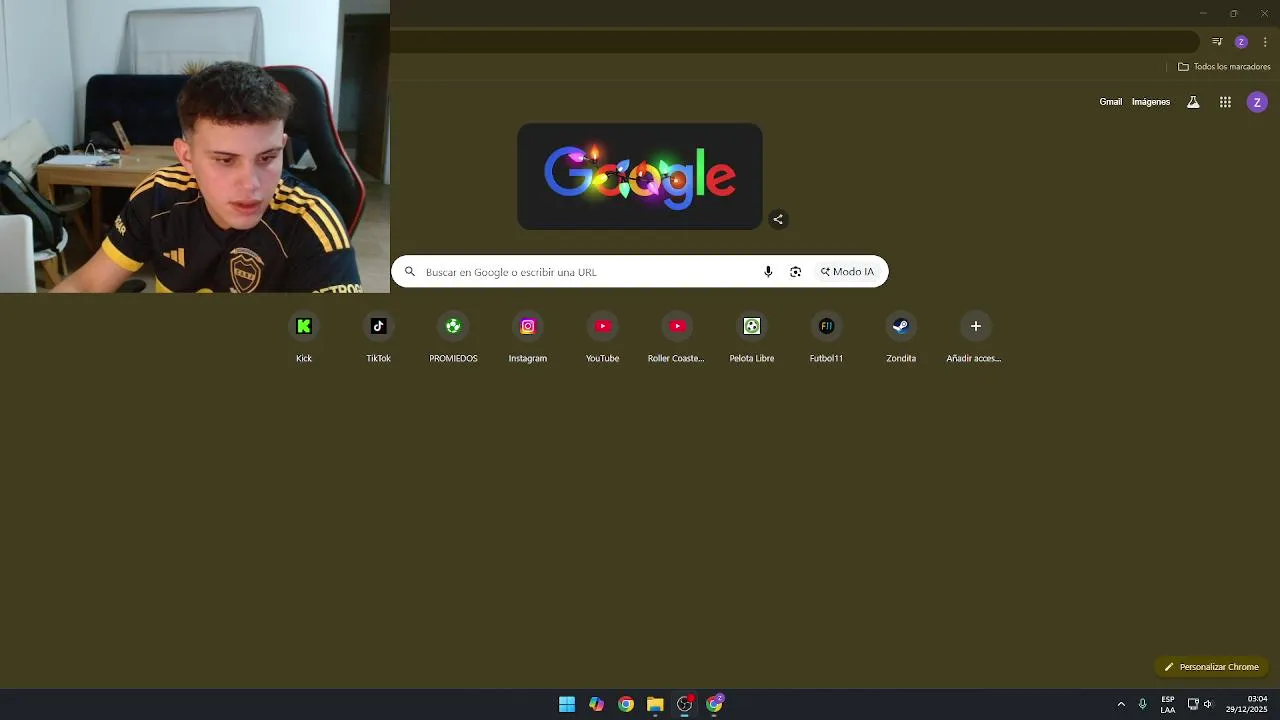Open Search Labs flask icon

pos(1193,102)
